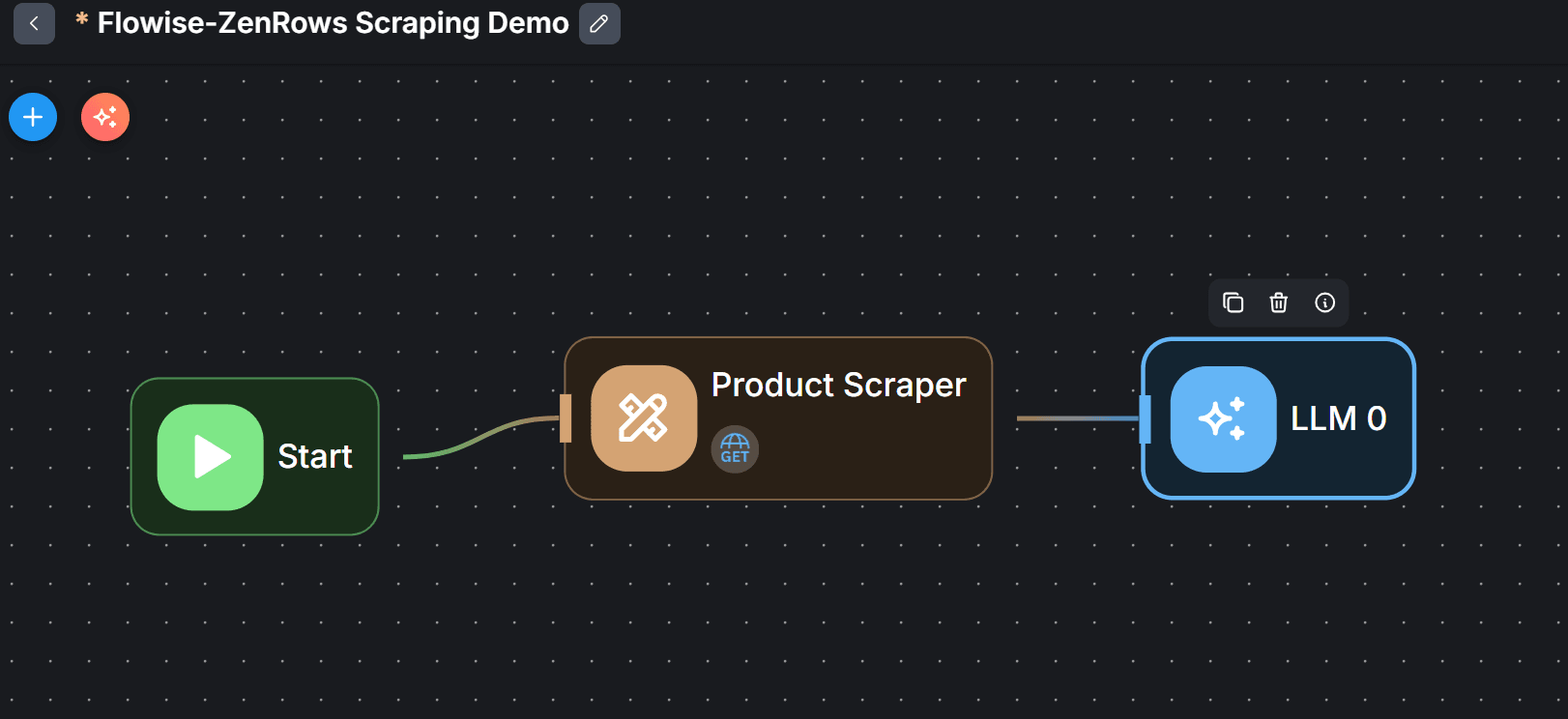The height and width of the screenshot is (719, 1568).
Task: Select the LLM 0 input handle
Action: [1145, 419]
